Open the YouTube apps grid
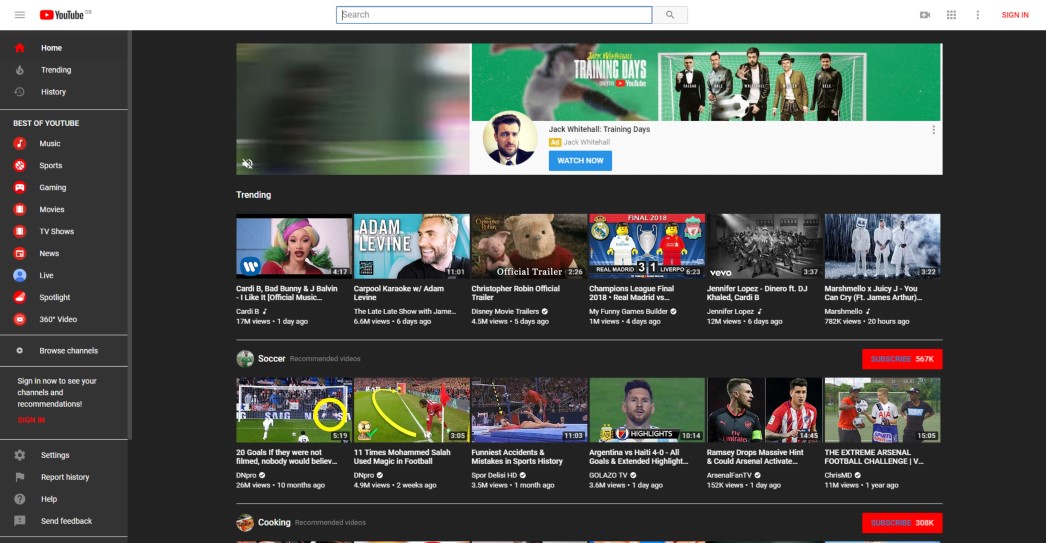 click(x=951, y=15)
